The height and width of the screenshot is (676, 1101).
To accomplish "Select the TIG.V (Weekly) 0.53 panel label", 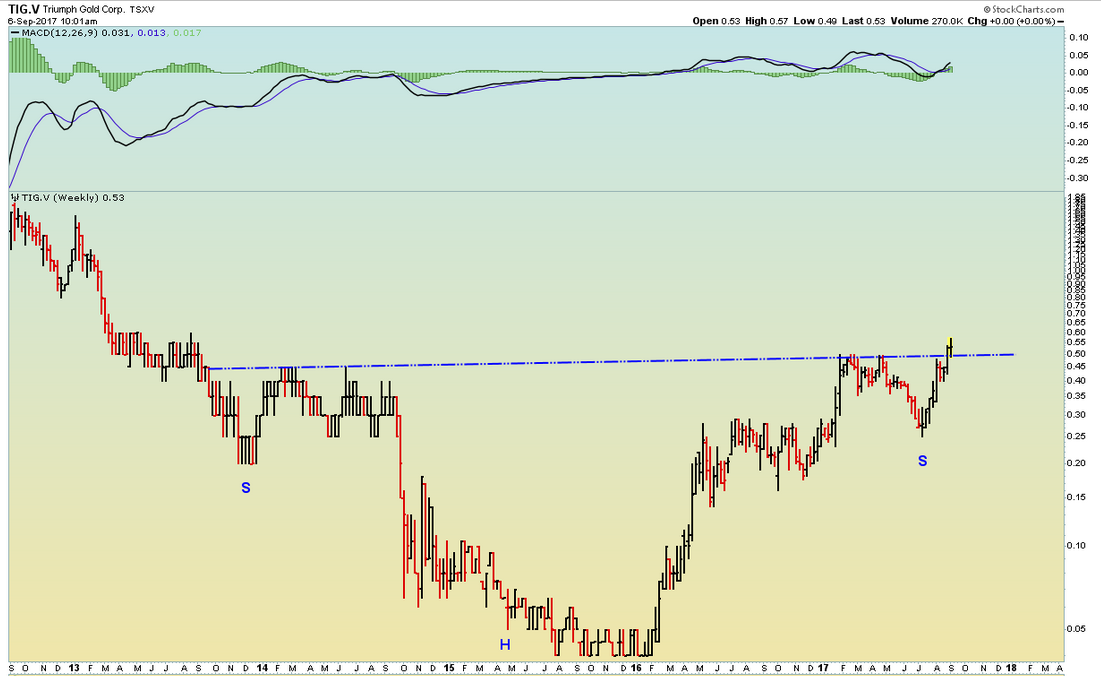I will point(73,198).
